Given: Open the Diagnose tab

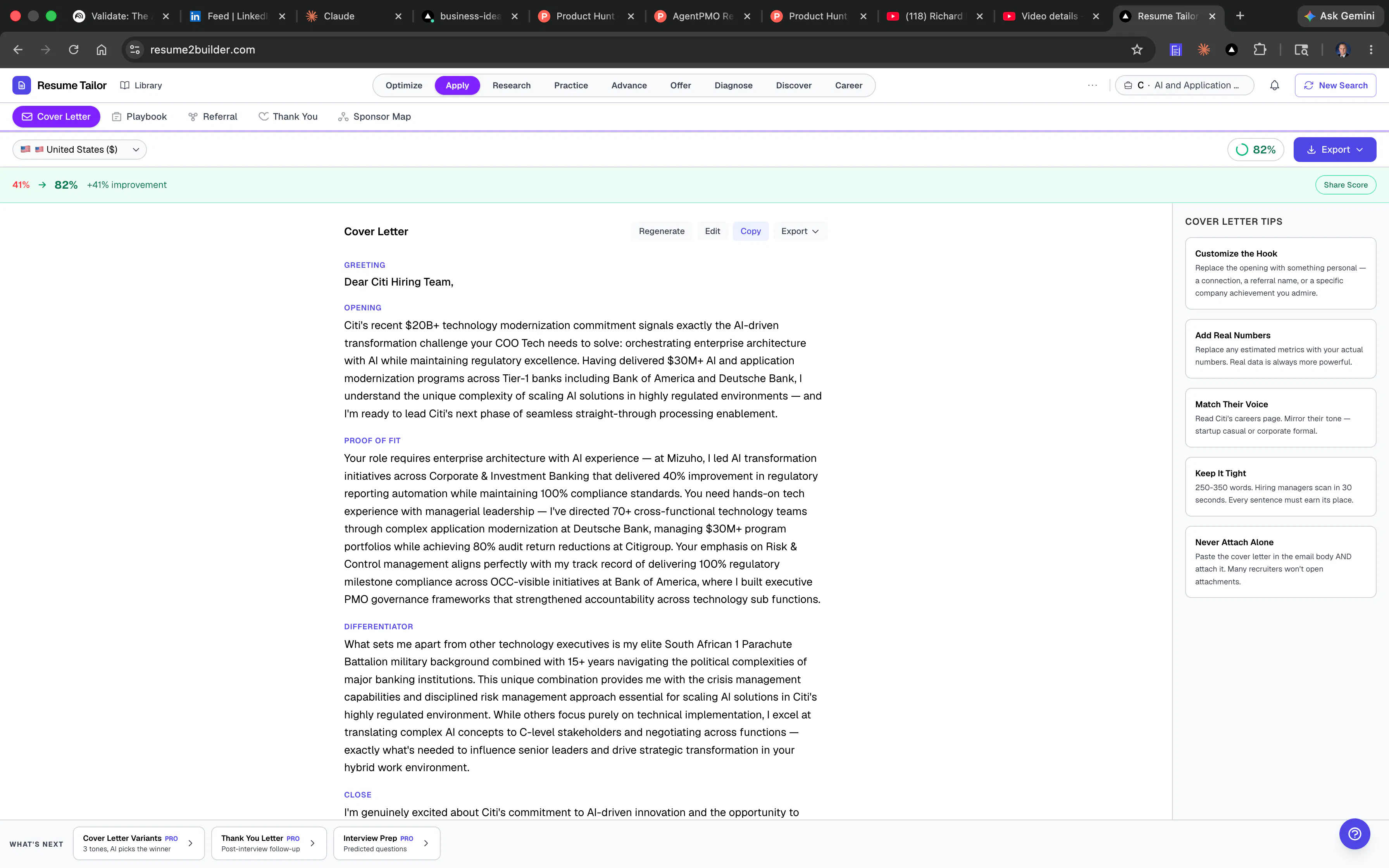Looking at the screenshot, I should pyautogui.click(x=733, y=86).
